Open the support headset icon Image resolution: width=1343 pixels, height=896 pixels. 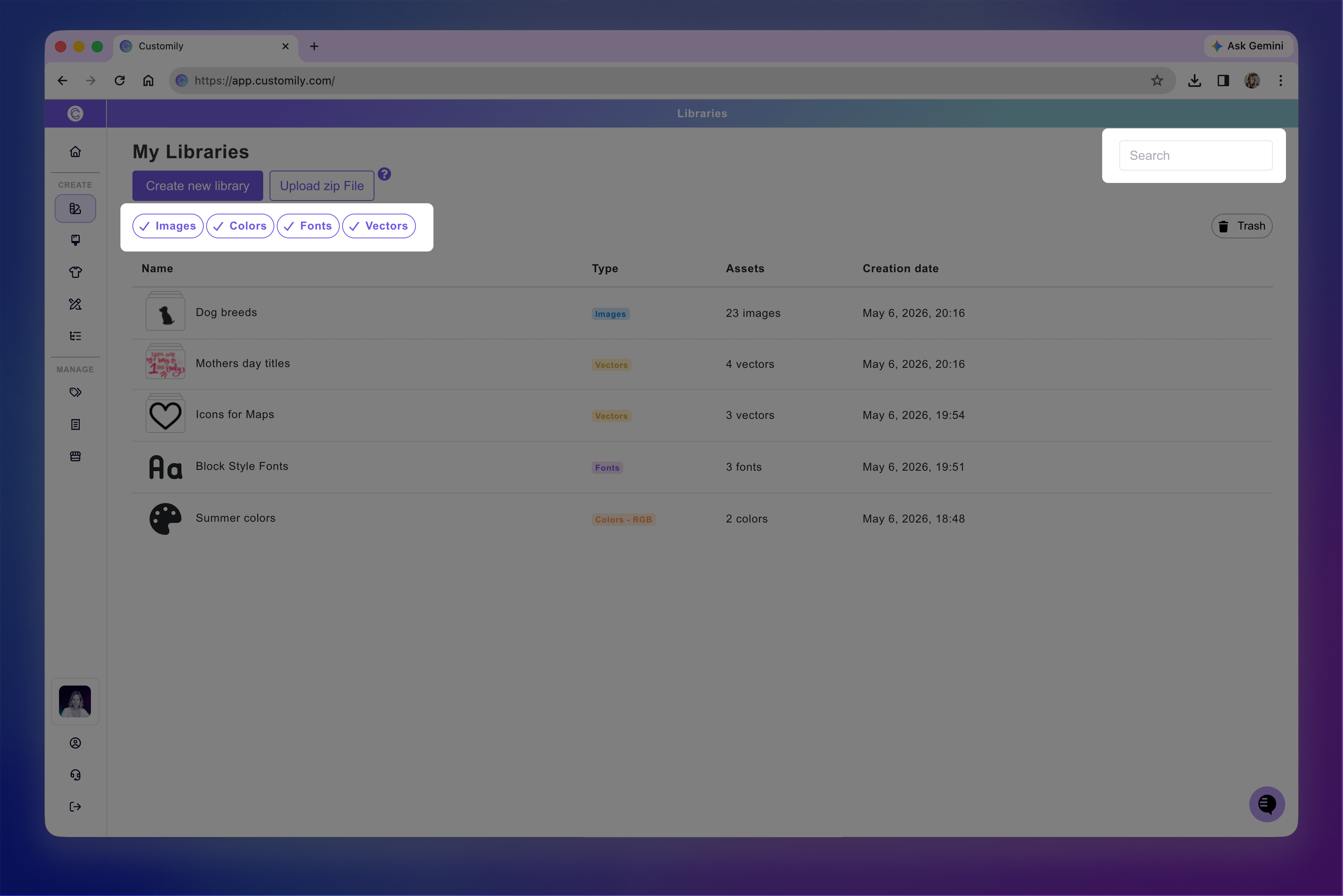click(75, 775)
